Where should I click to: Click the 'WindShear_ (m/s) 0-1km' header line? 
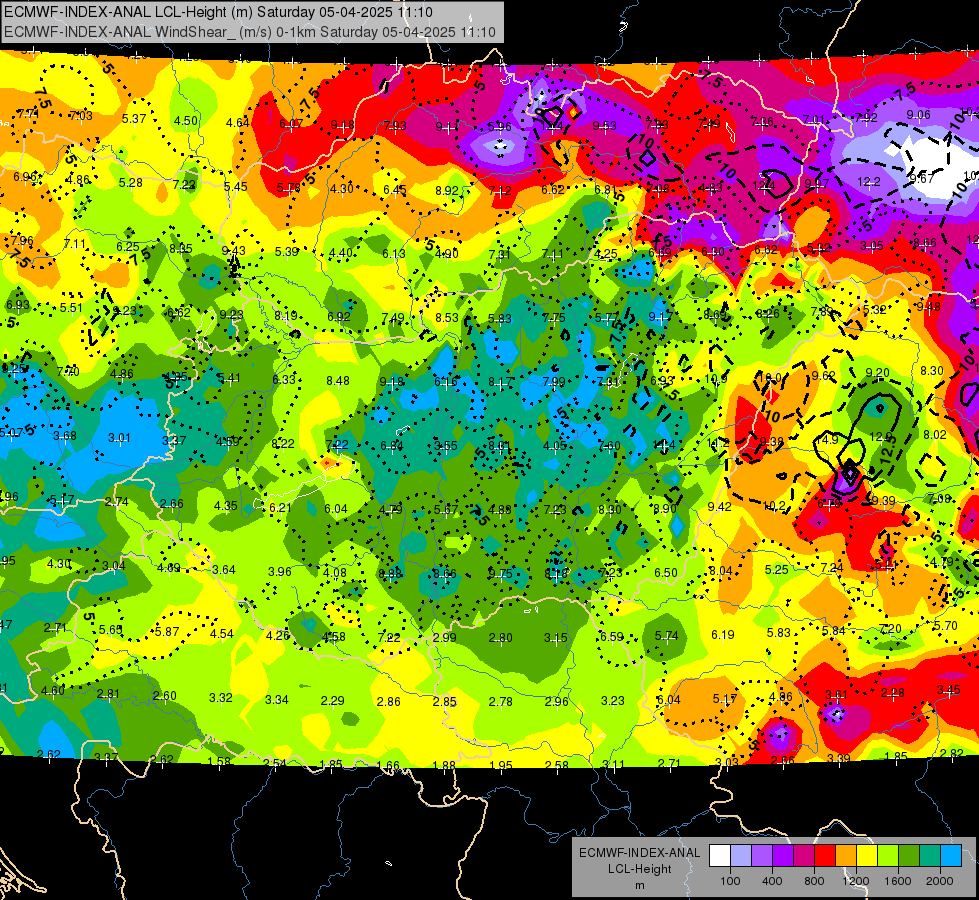250,32
